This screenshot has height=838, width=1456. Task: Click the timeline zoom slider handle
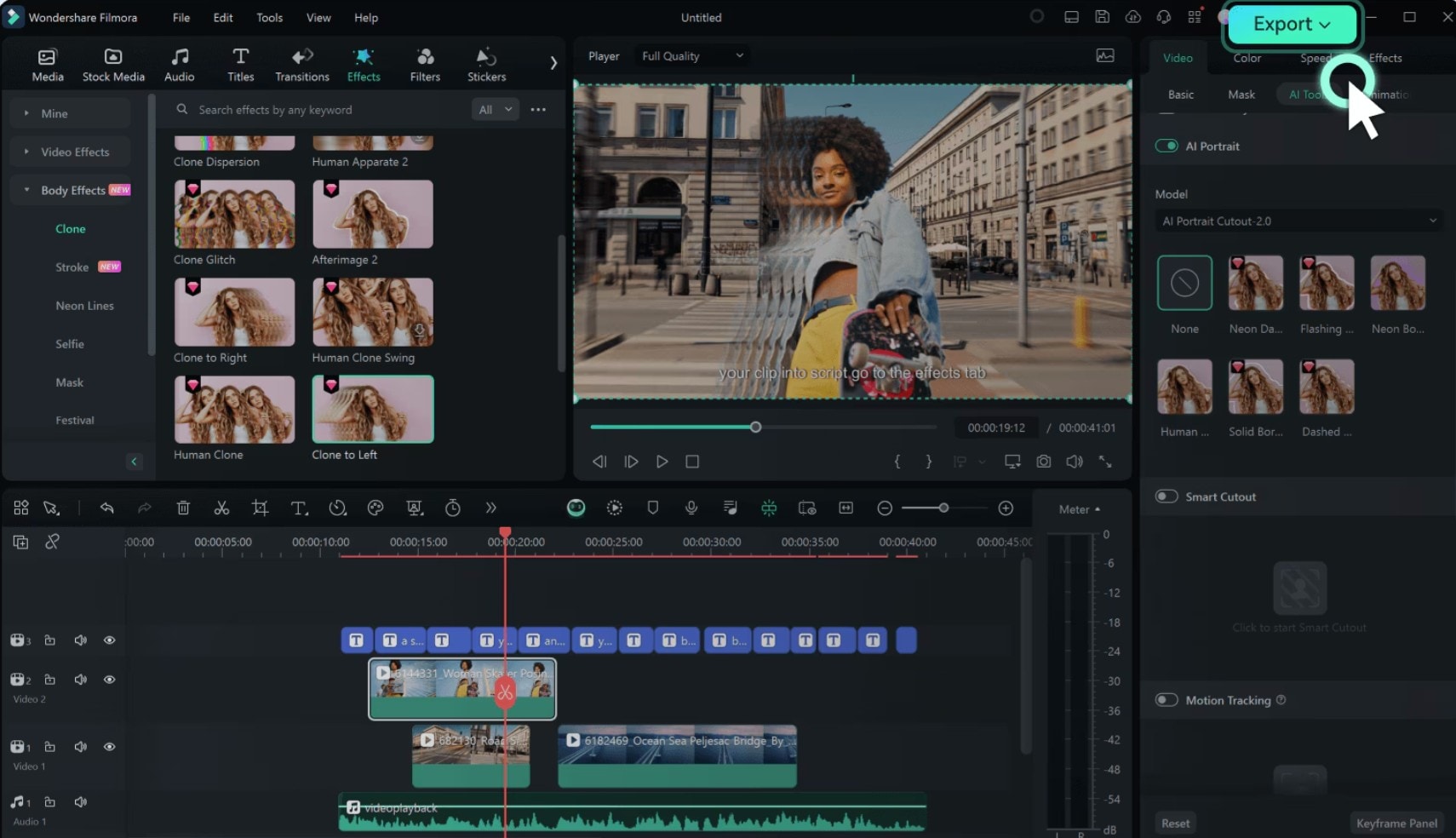[x=943, y=508]
